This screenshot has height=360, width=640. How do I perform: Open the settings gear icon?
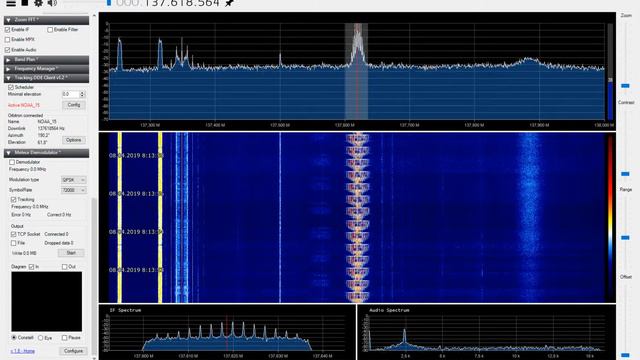coord(38,3)
